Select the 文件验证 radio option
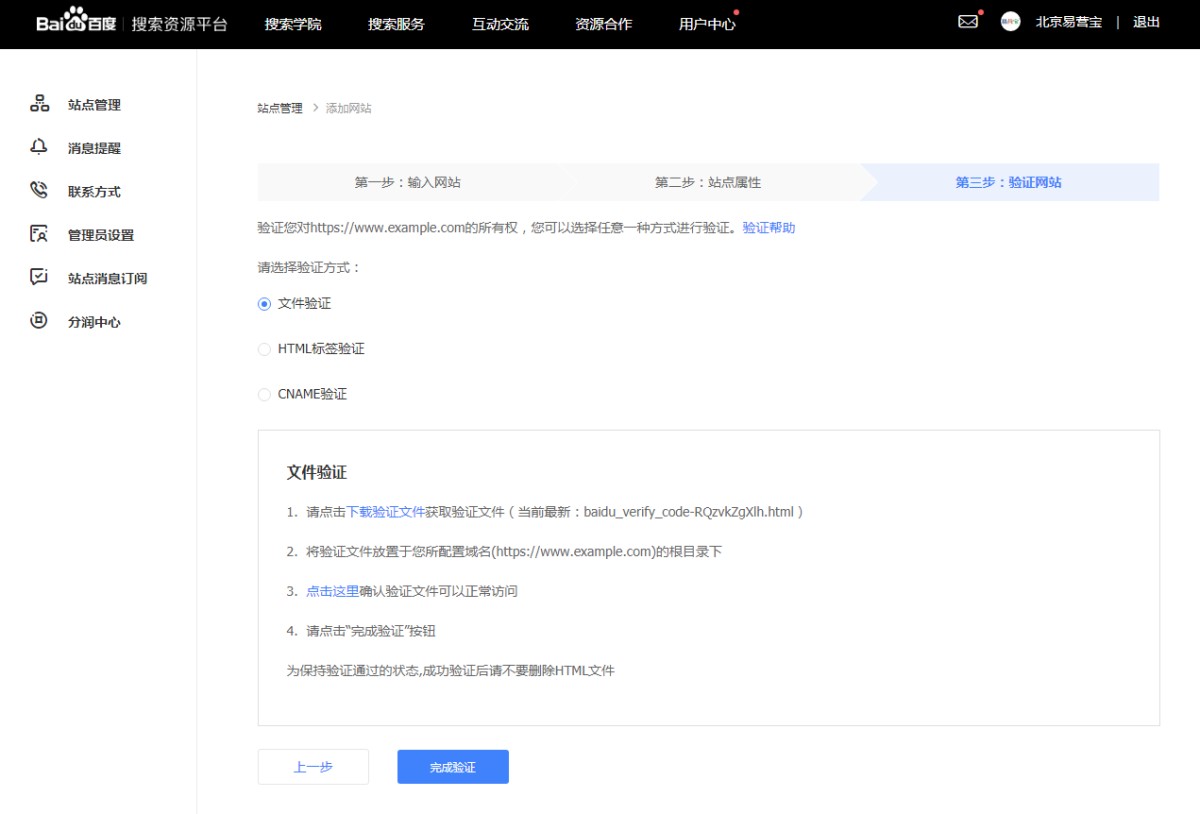 tap(265, 304)
